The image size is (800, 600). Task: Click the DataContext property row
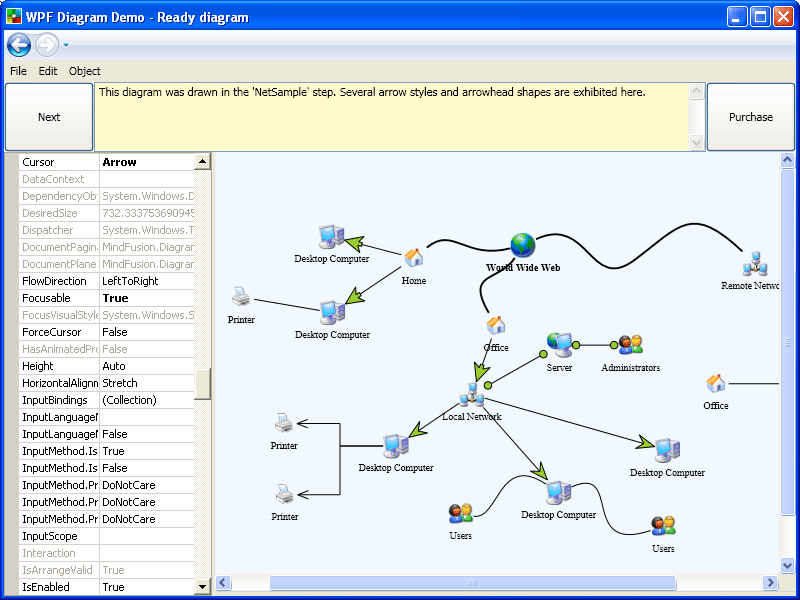(x=107, y=179)
